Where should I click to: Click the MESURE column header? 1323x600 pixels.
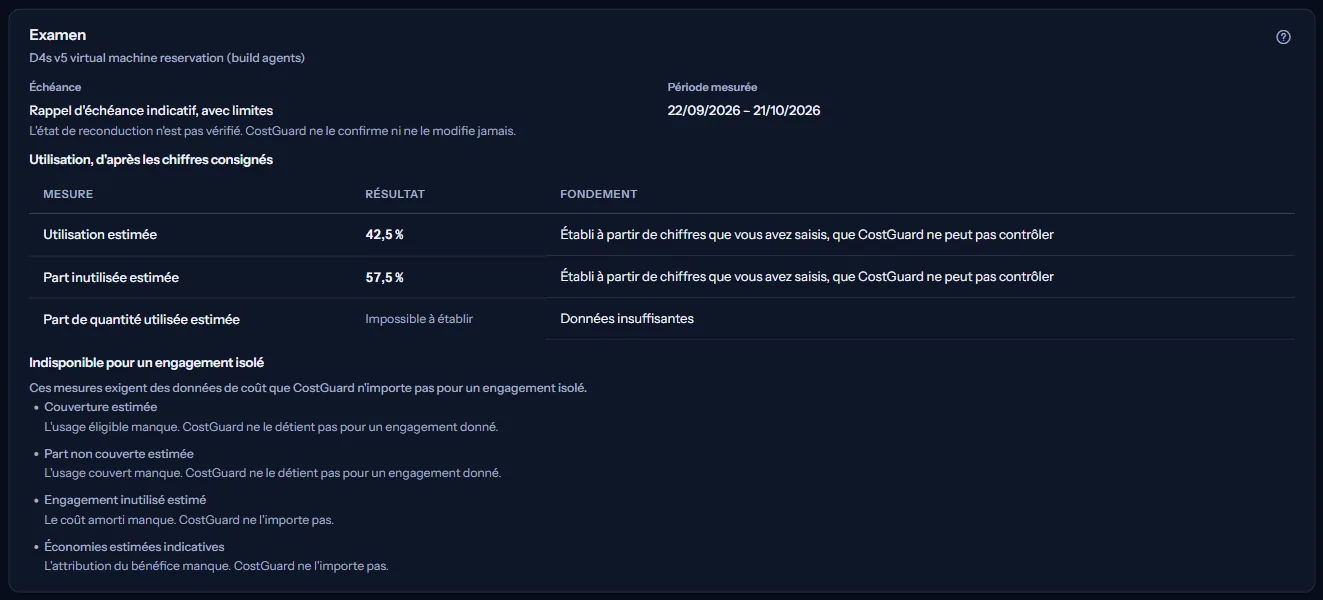point(68,194)
